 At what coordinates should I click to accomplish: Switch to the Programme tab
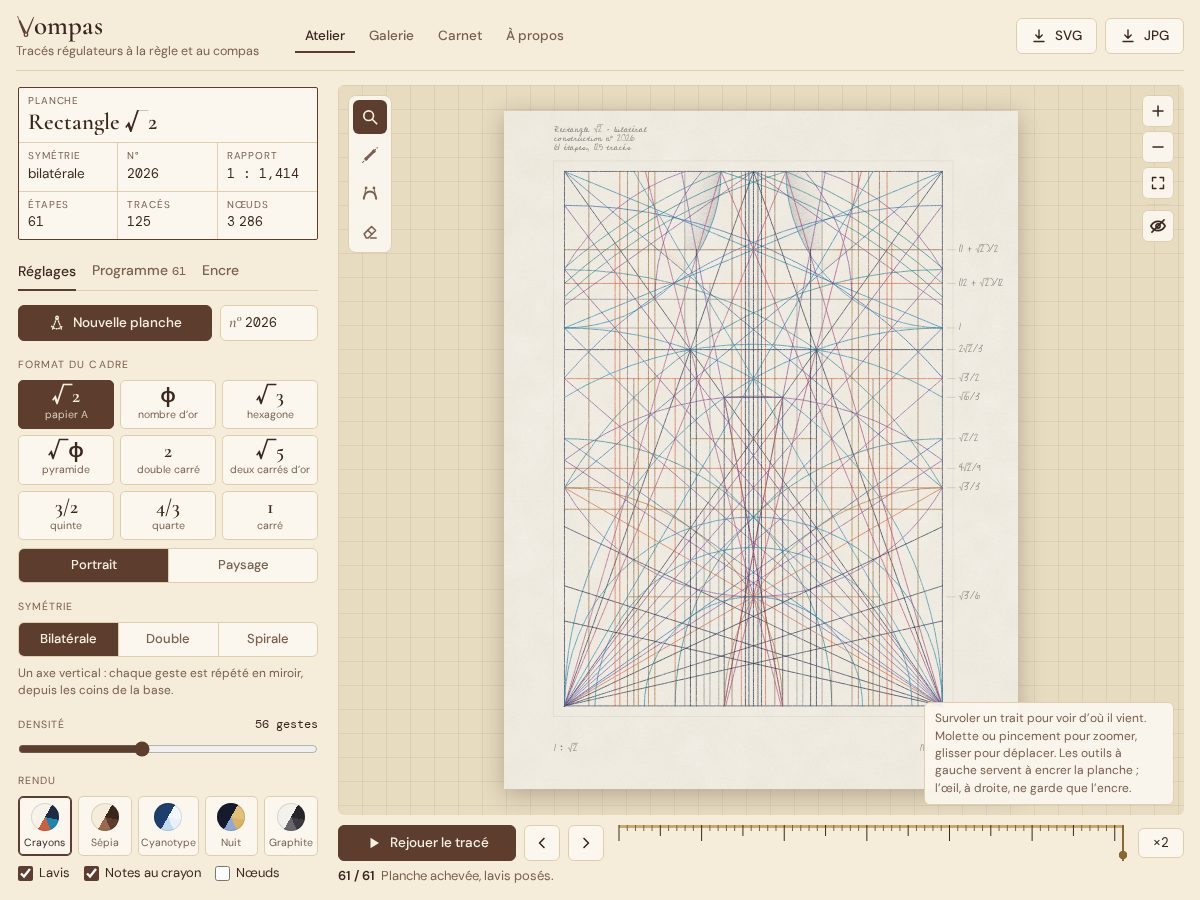point(139,271)
